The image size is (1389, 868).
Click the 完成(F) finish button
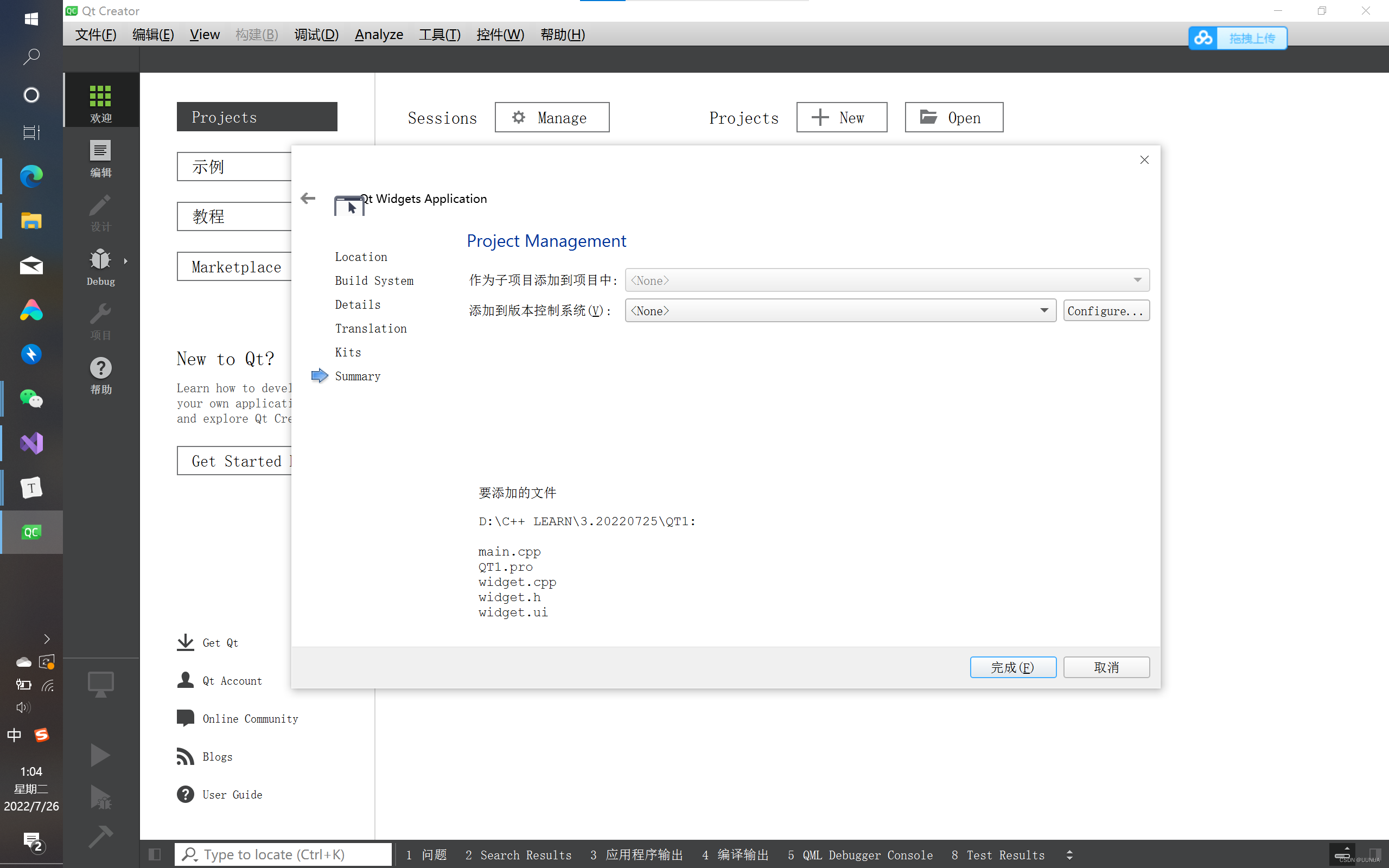click(1013, 667)
